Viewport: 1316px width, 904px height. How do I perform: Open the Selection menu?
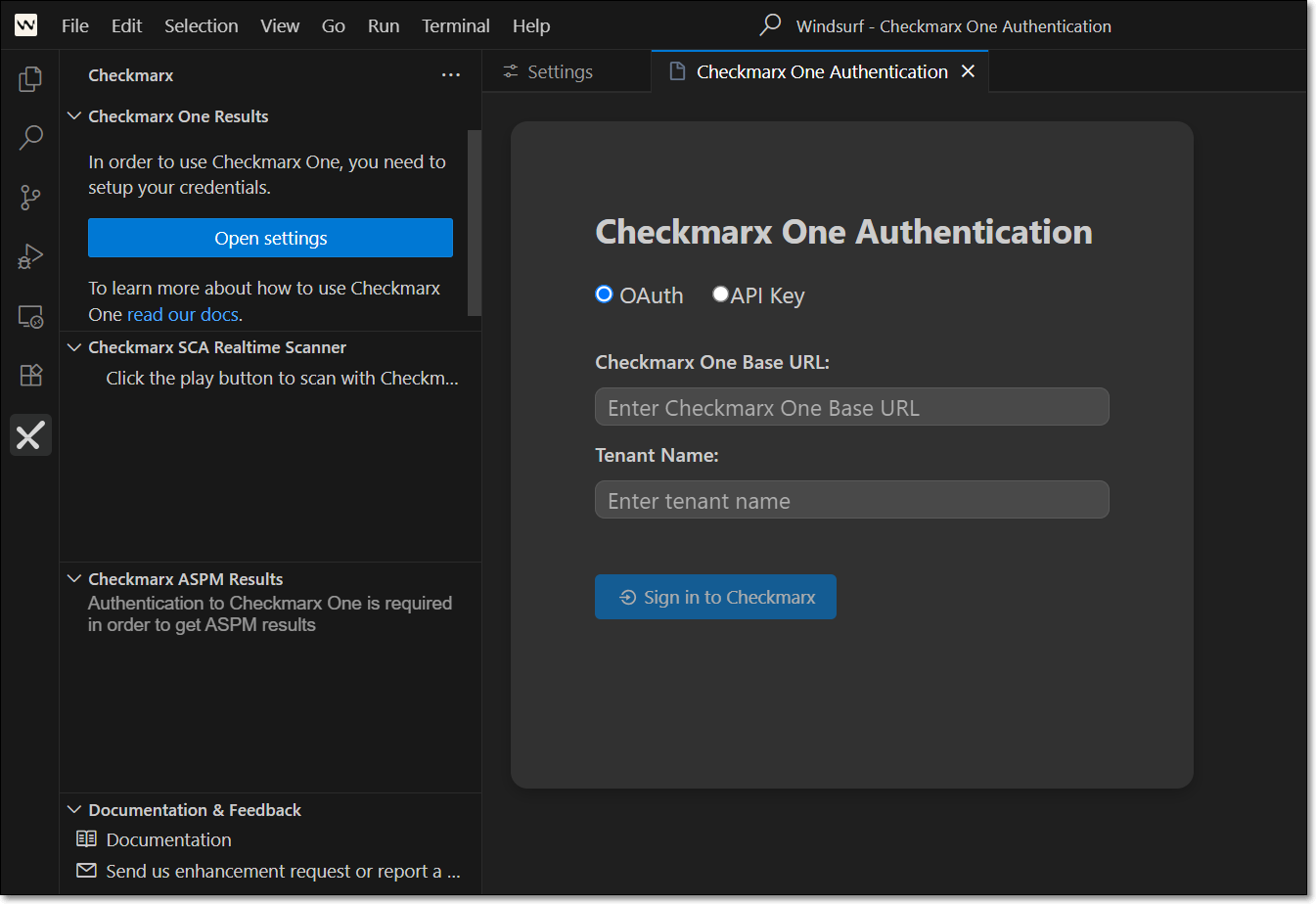201,25
